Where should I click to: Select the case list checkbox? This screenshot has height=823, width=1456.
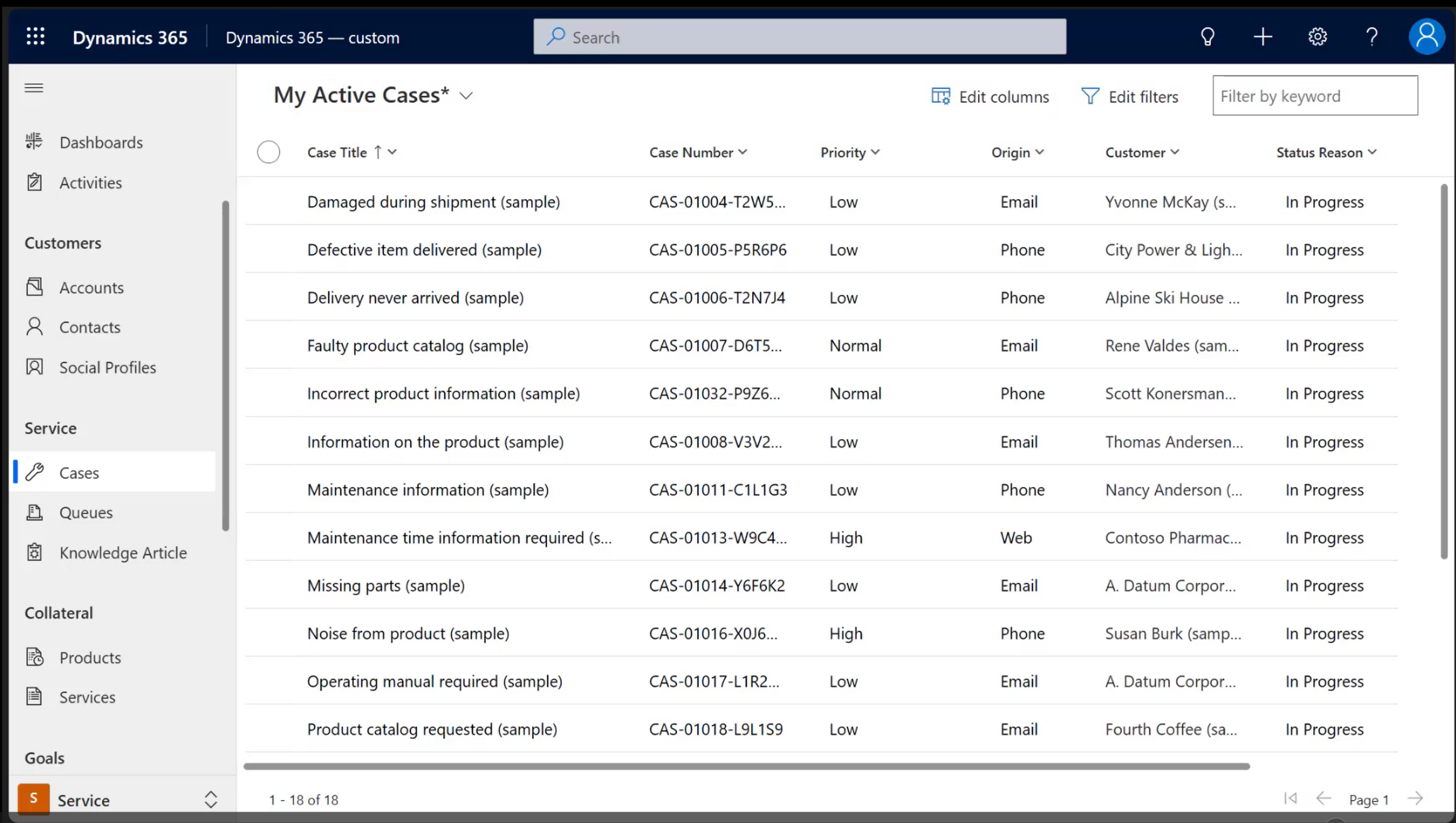pyautogui.click(x=268, y=152)
